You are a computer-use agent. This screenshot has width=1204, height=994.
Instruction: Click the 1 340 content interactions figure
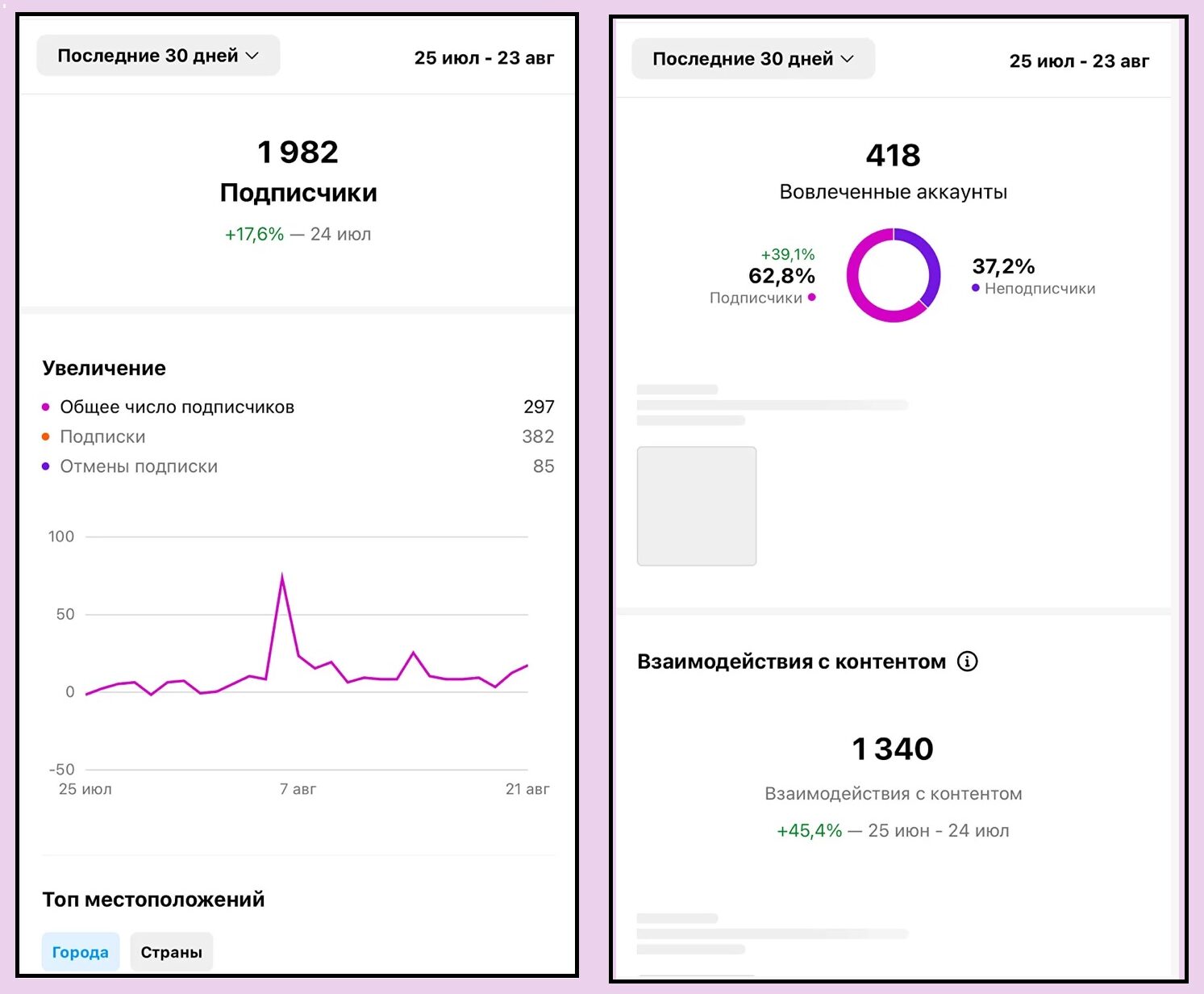(893, 750)
